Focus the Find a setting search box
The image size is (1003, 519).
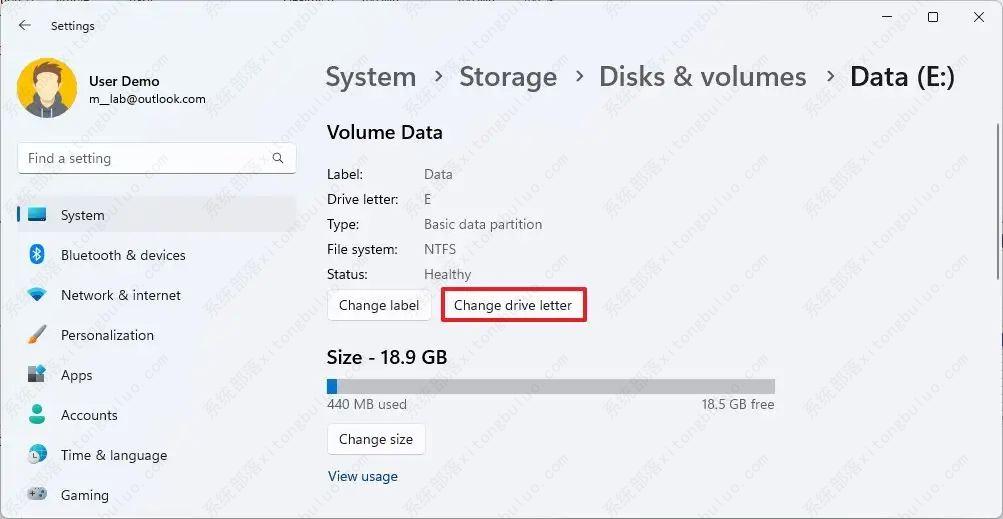145,158
